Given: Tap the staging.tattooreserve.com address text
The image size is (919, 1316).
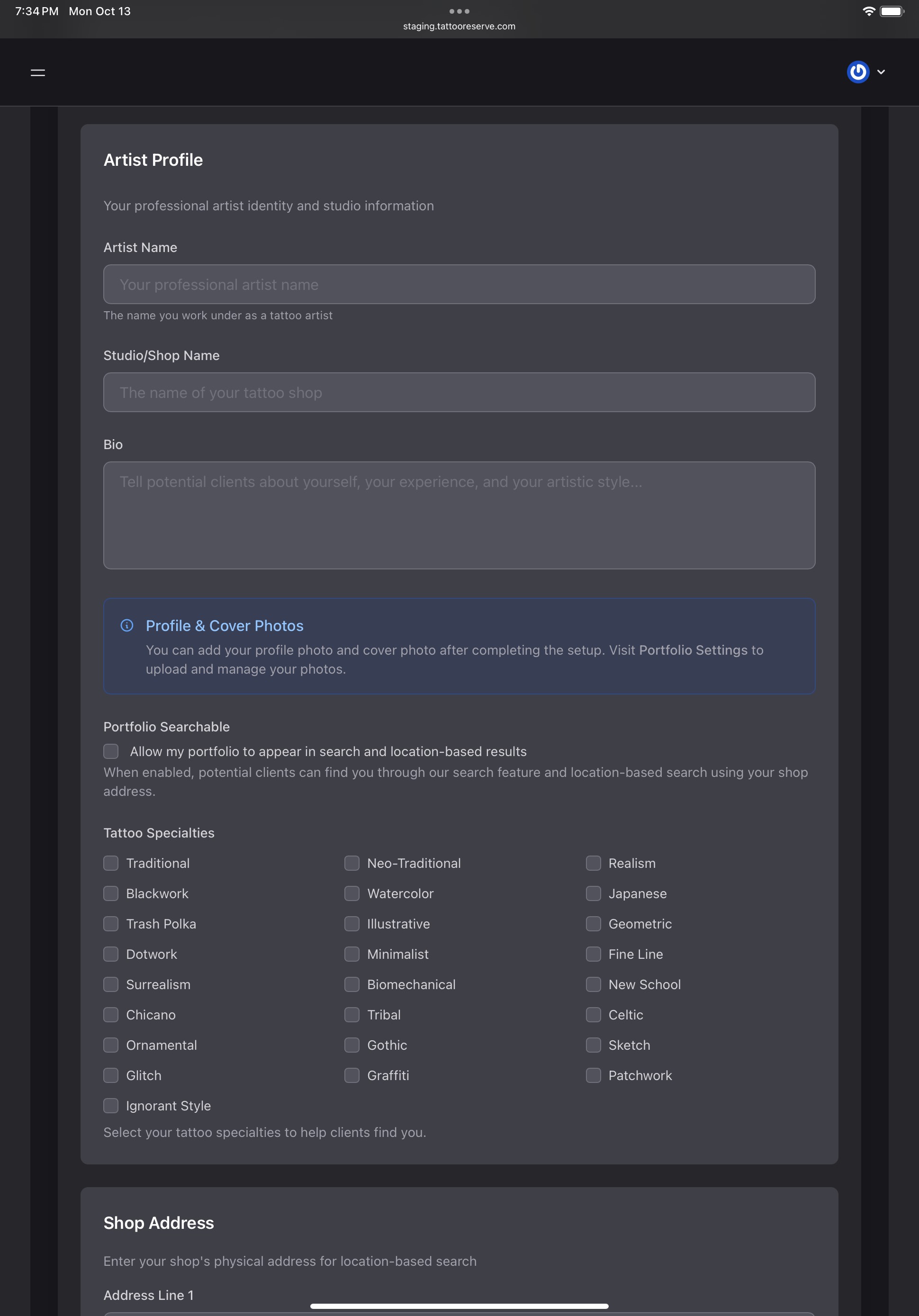Looking at the screenshot, I should [x=459, y=26].
